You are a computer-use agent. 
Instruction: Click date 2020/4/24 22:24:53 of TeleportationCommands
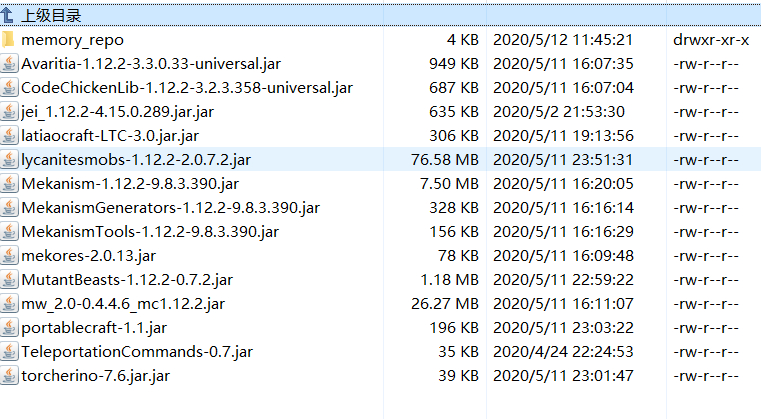point(563,352)
